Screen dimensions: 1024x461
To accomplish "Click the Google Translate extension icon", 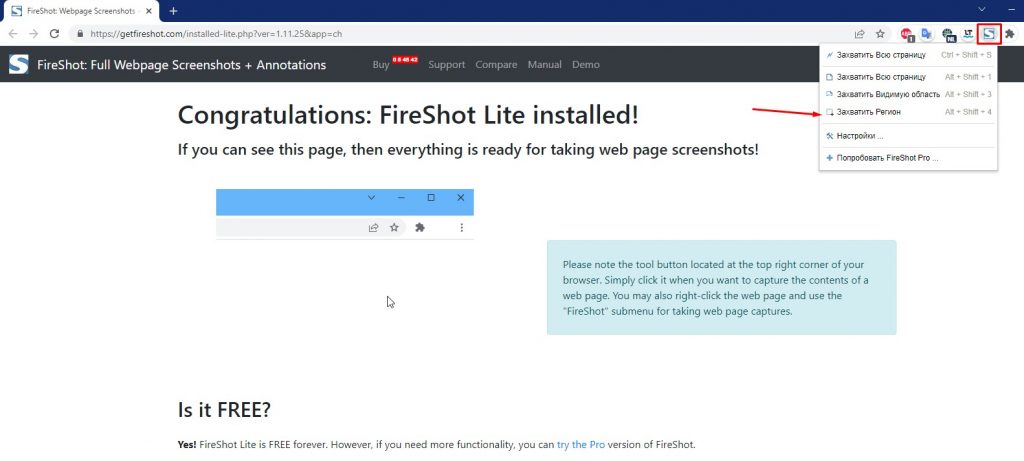I will pos(927,34).
